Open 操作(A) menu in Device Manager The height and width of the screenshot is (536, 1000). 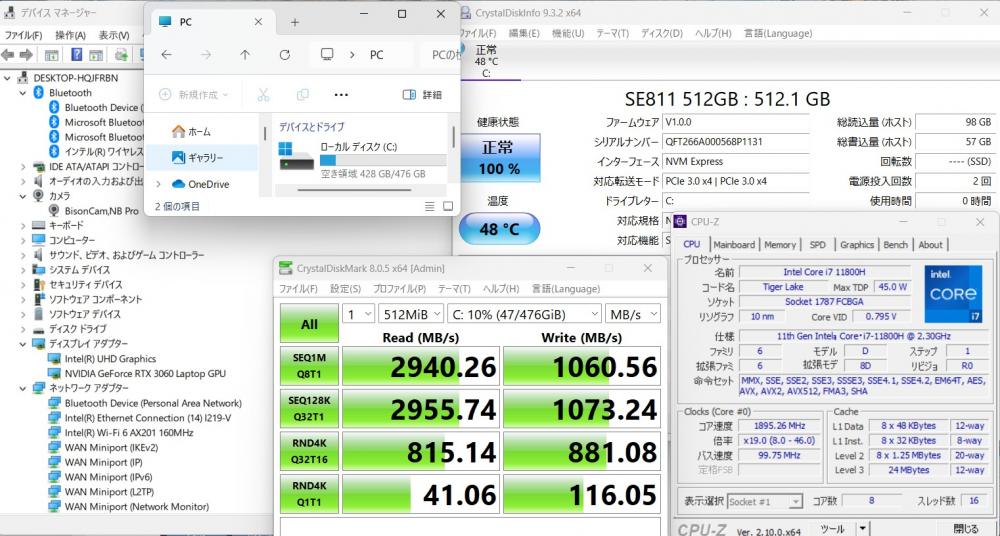pos(70,35)
